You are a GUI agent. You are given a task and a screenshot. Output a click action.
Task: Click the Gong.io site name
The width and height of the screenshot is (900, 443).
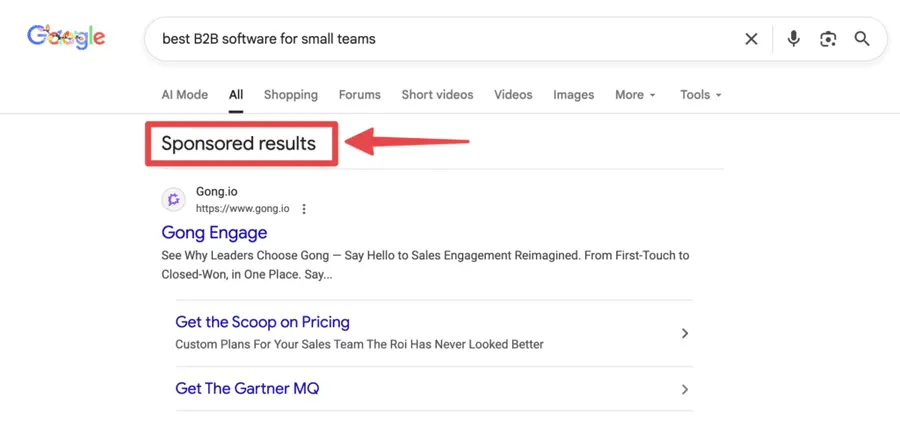coord(216,192)
